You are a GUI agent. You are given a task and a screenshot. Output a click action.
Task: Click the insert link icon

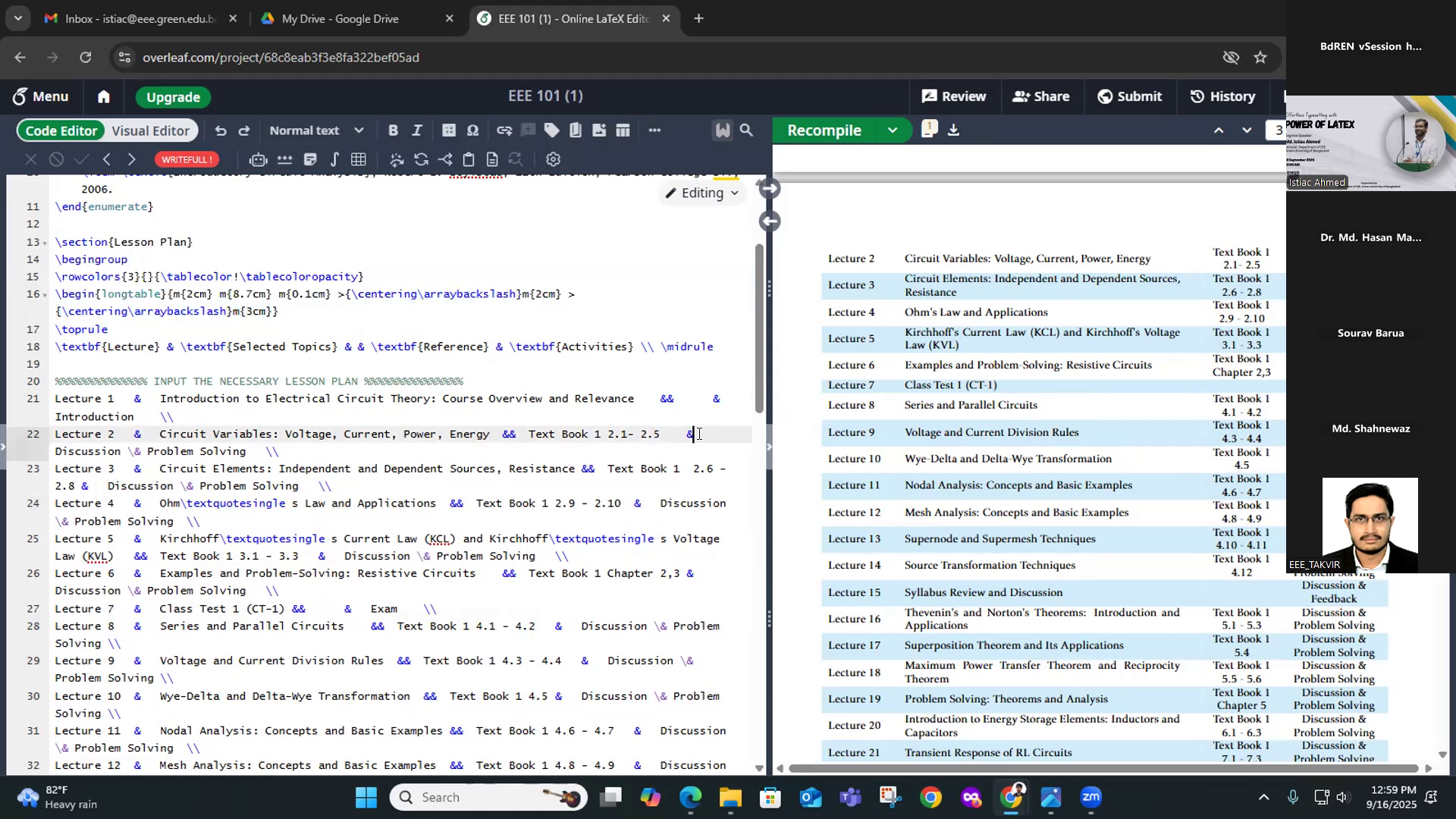click(504, 130)
